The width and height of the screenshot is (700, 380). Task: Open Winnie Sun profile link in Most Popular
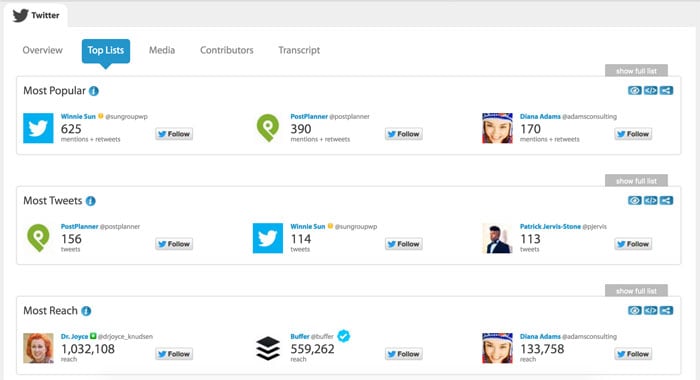point(78,117)
